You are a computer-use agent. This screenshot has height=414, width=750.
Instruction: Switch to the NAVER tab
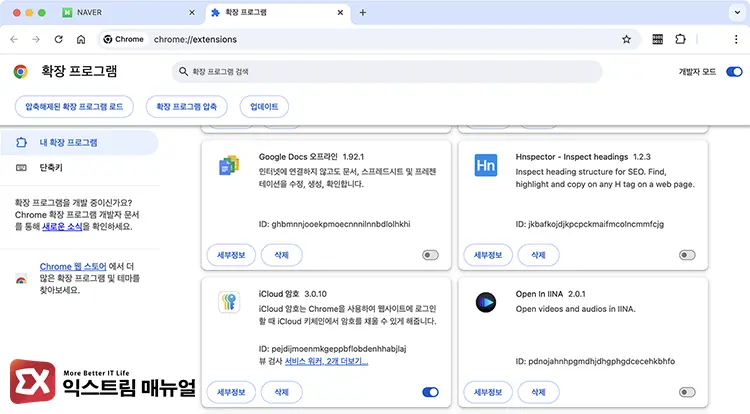click(127, 12)
